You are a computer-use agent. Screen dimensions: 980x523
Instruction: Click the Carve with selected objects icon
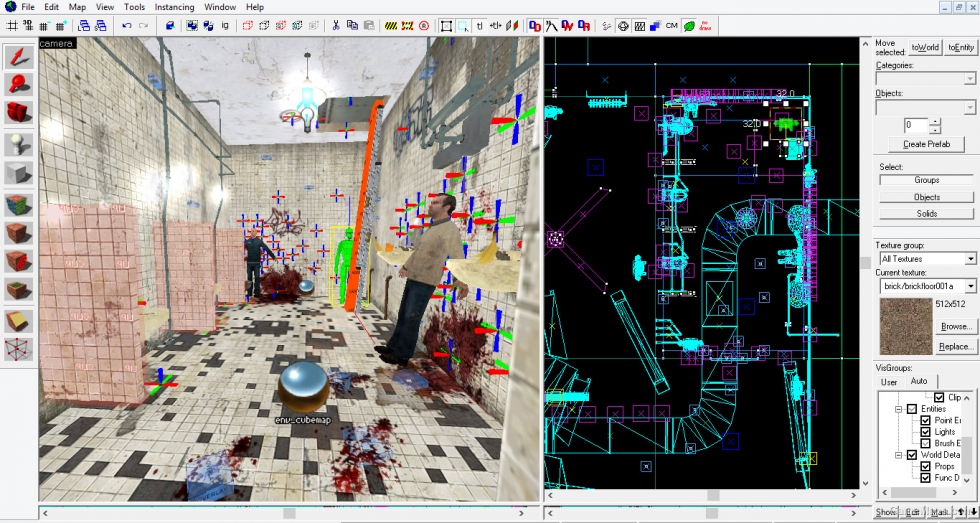[169, 26]
